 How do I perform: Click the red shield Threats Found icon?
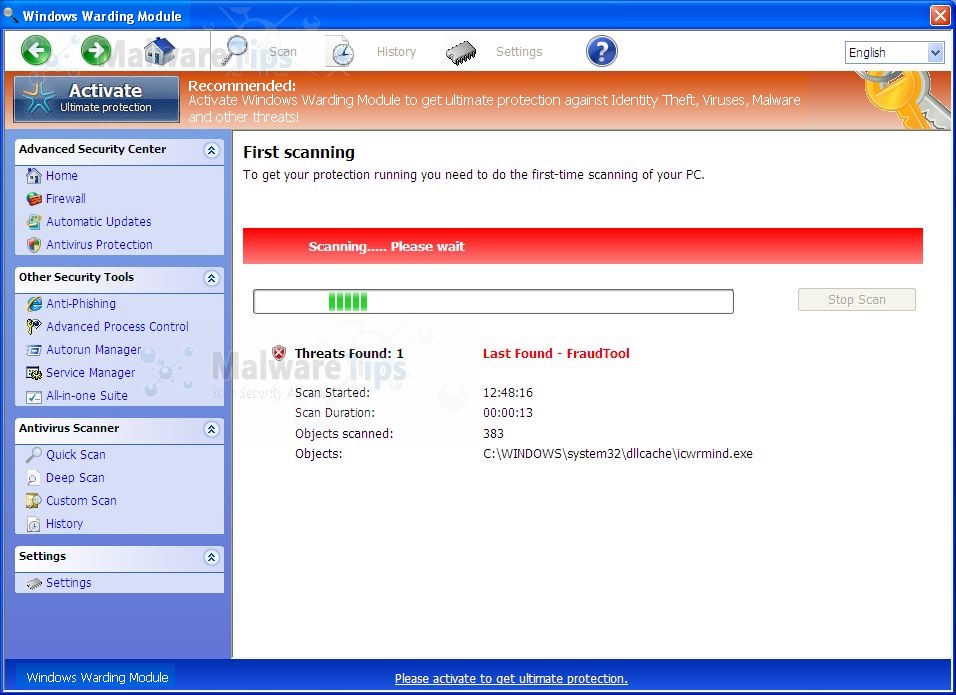(x=279, y=353)
